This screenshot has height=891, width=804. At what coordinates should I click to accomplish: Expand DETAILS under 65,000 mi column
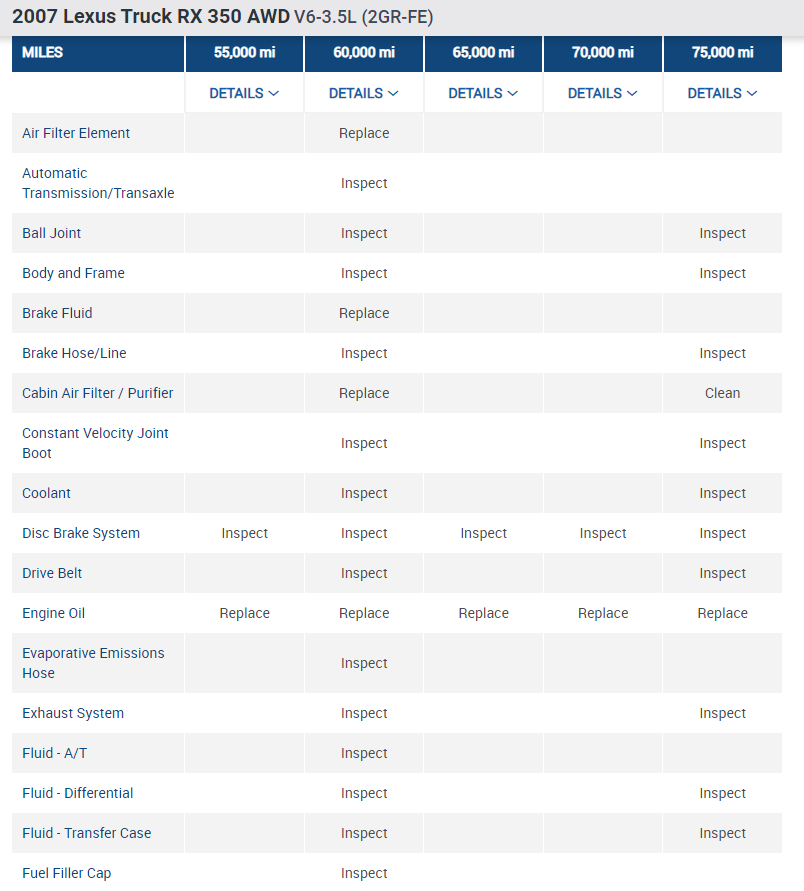tap(483, 93)
